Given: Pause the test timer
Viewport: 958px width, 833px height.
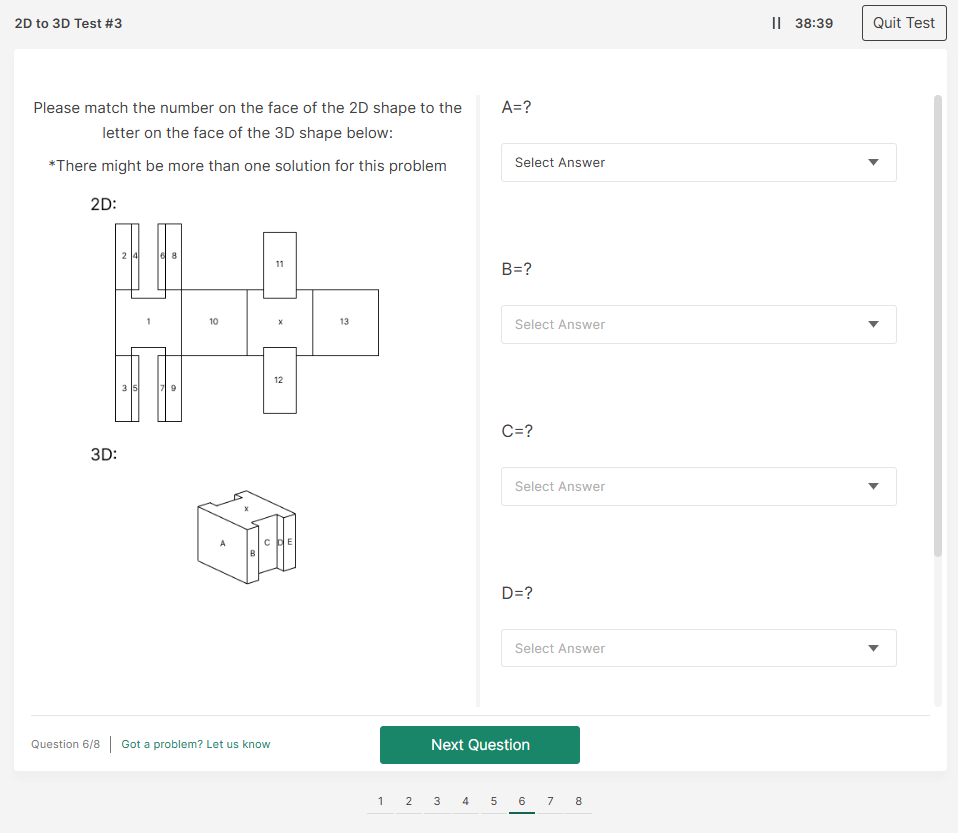Looking at the screenshot, I should (777, 23).
